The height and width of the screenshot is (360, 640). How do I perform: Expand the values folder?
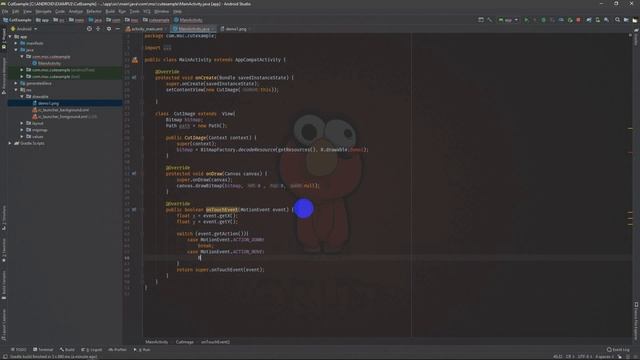tap(22, 137)
